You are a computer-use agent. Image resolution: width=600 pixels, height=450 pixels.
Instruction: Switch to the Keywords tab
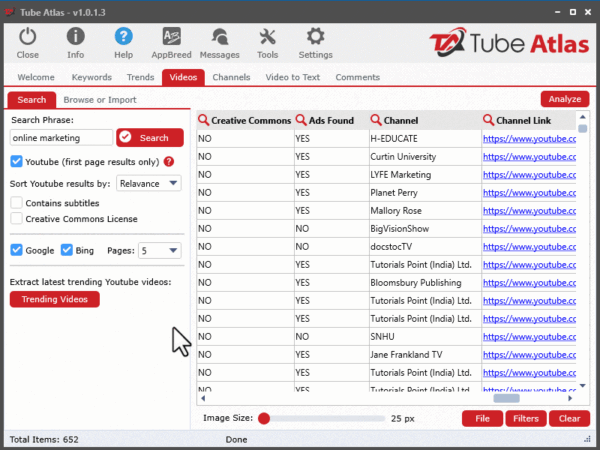[x=92, y=77]
